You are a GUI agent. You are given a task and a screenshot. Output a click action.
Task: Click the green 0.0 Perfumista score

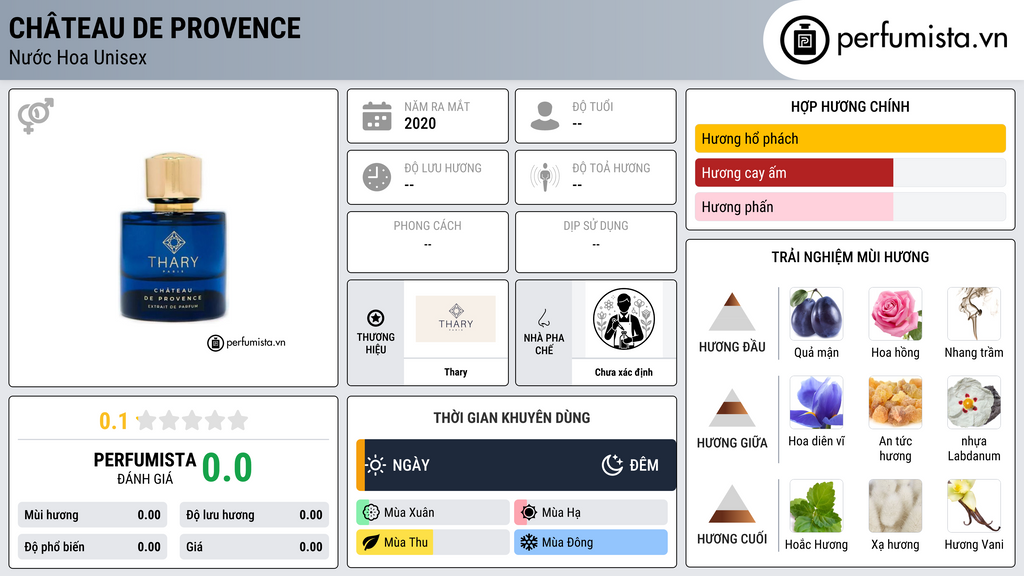click(x=227, y=468)
